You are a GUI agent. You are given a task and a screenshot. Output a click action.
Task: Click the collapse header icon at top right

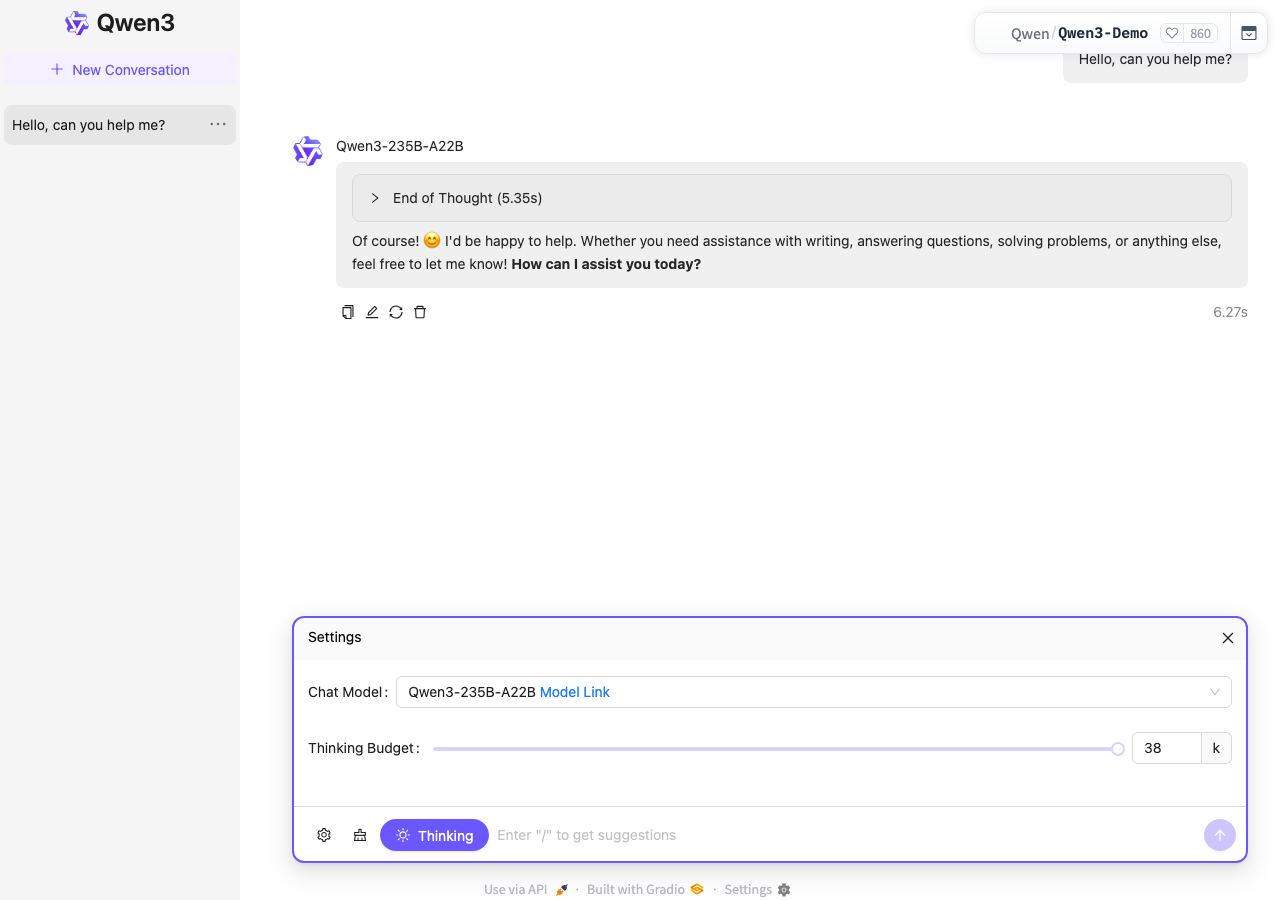(1249, 33)
